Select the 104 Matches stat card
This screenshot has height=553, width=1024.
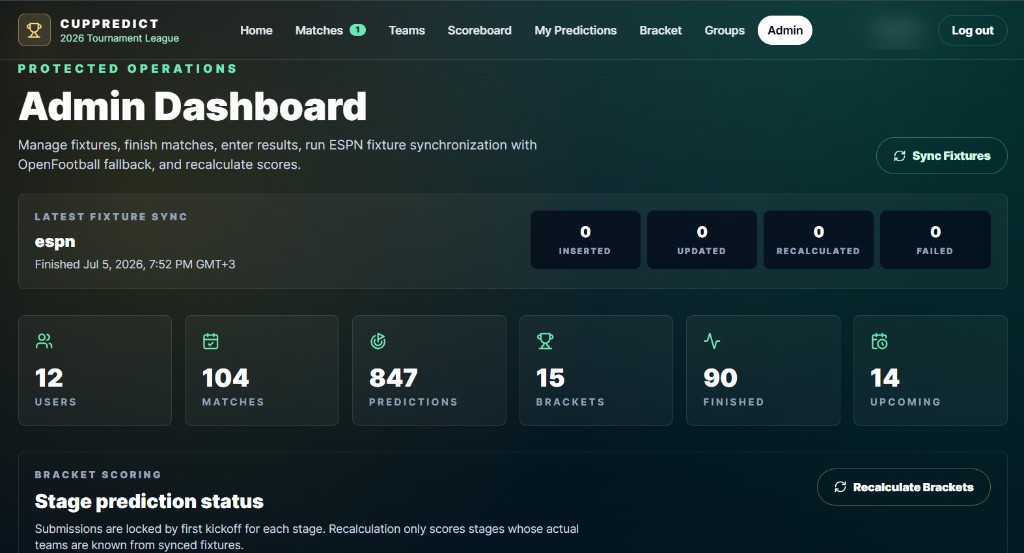pos(262,371)
